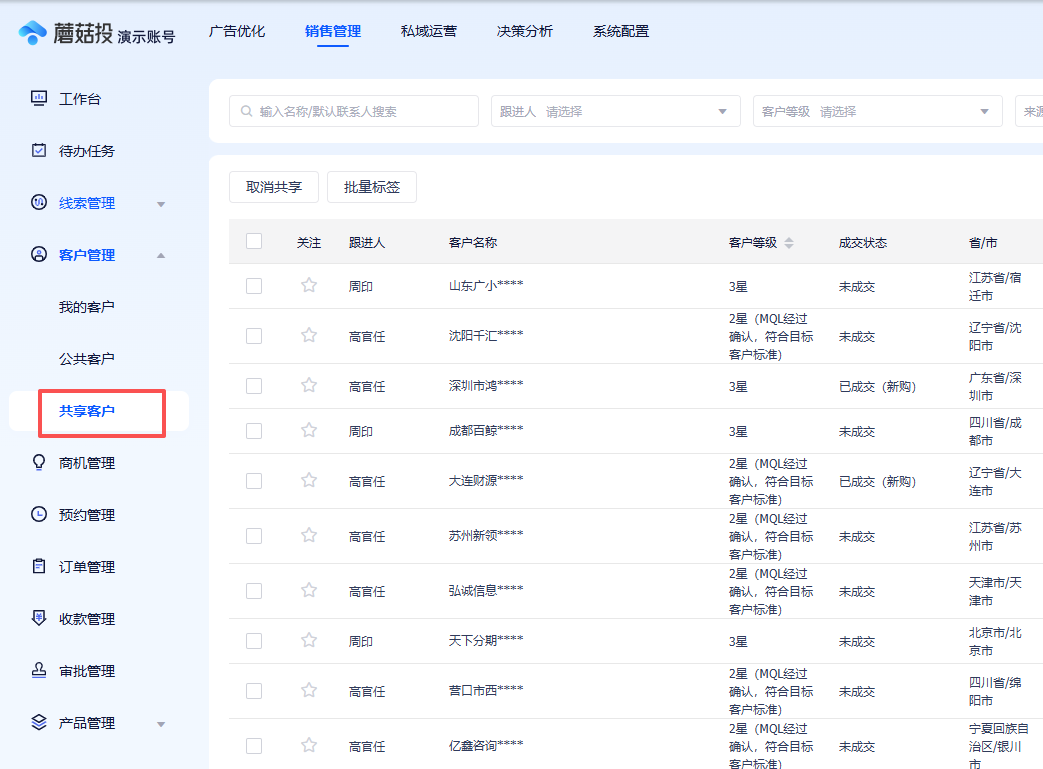The height and width of the screenshot is (769, 1043).
Task: Click the customer name search input field
Action: (x=353, y=110)
